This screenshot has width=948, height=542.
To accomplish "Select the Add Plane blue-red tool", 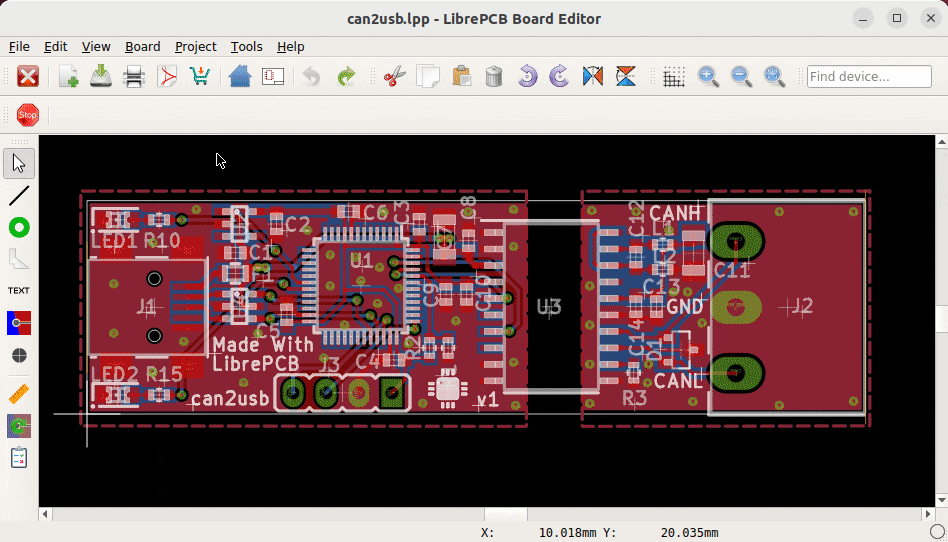I will (19, 322).
